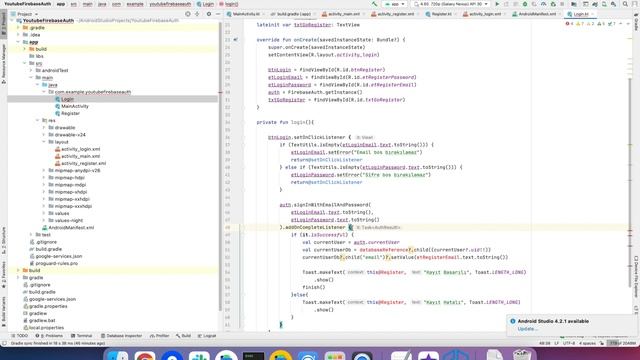Click the Update link in the Android Studio notification
Screen dimensions: 640x360
527,329
